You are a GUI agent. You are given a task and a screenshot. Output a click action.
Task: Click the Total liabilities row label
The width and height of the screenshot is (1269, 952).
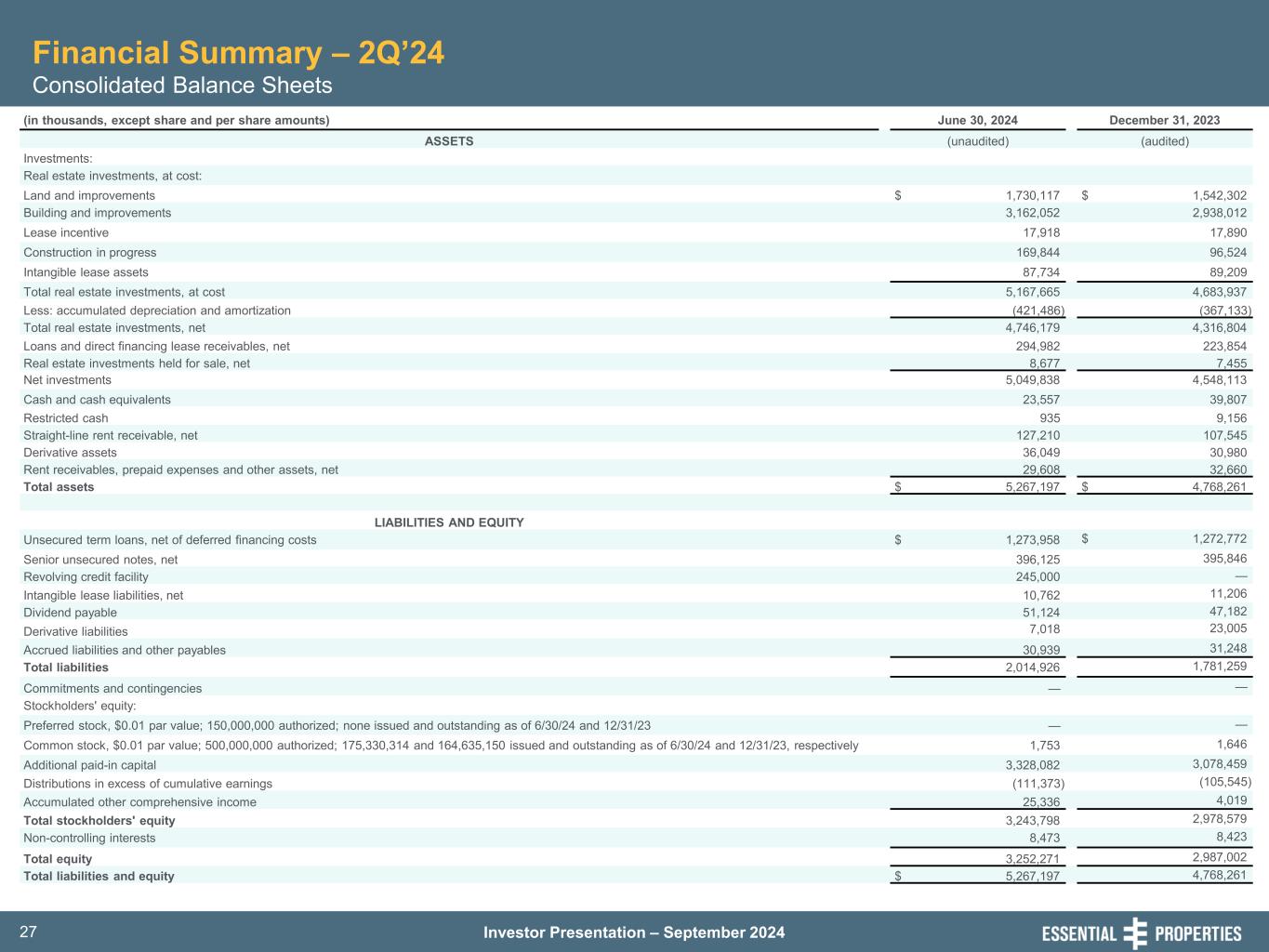click(66, 668)
